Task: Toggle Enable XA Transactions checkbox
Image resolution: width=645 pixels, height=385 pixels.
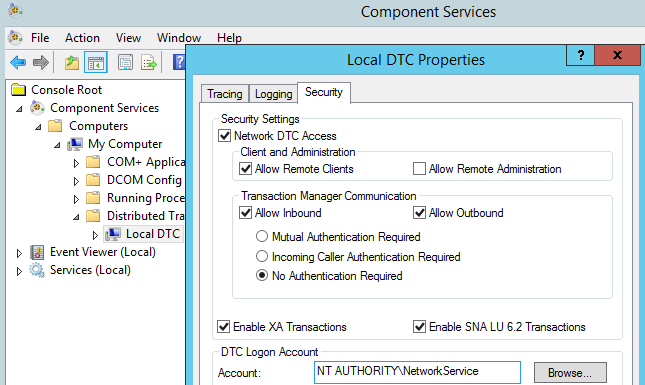Action: point(223,327)
